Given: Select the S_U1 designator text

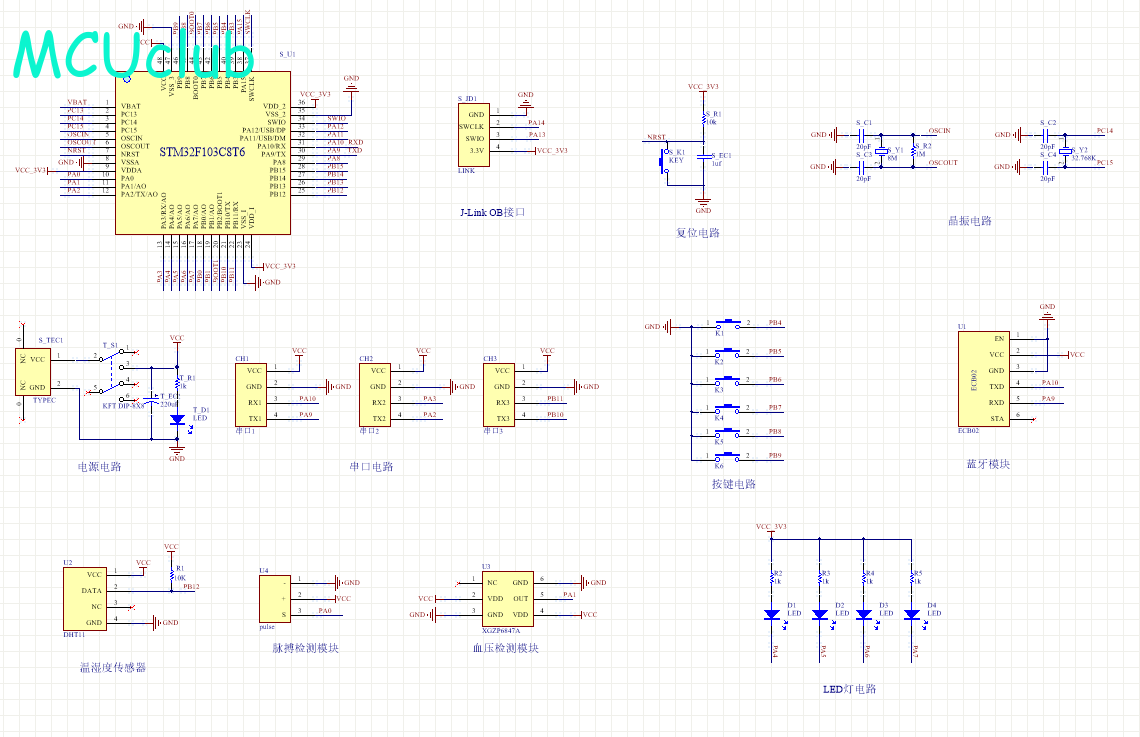Looking at the screenshot, I should tap(287, 55).
